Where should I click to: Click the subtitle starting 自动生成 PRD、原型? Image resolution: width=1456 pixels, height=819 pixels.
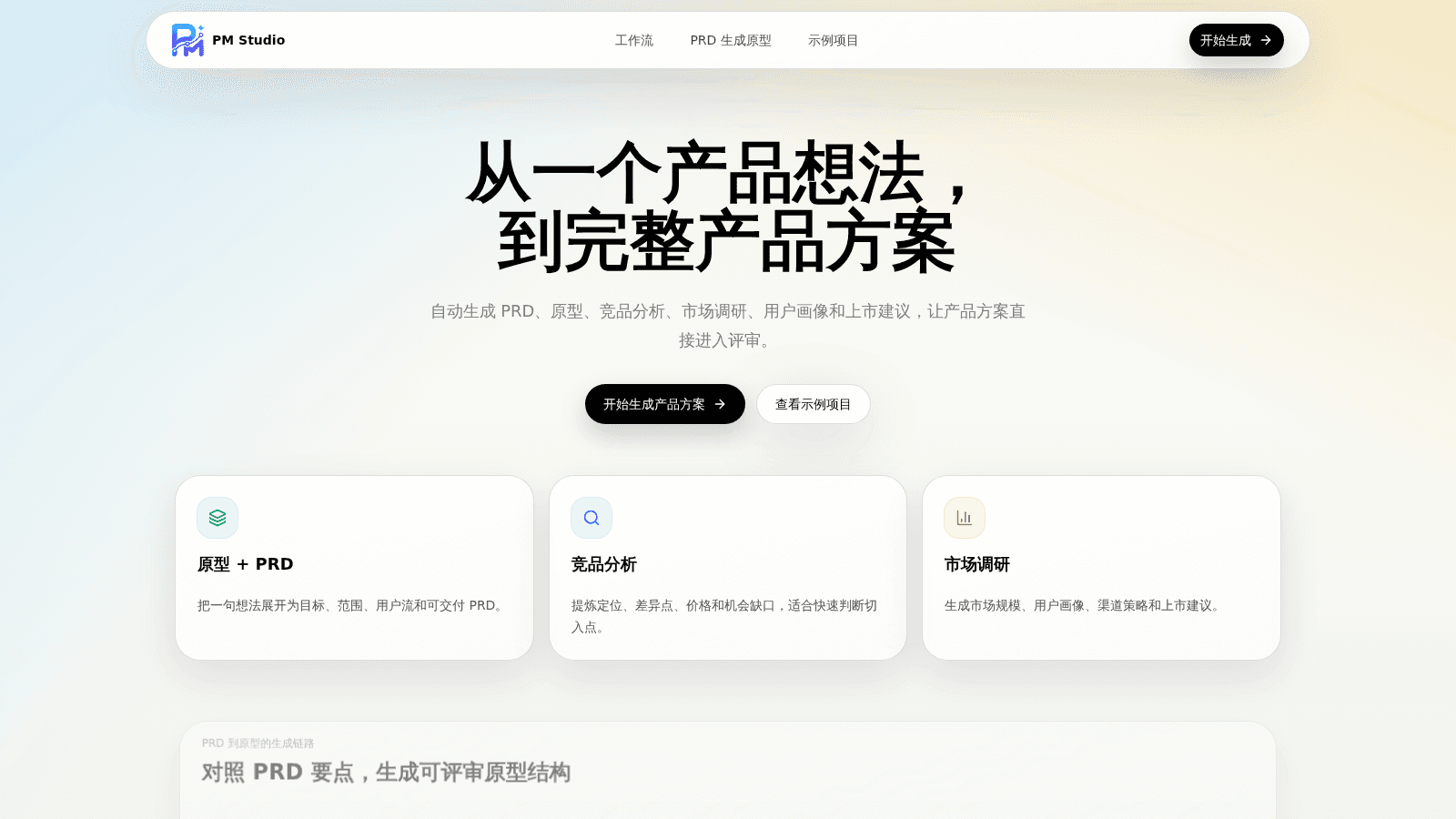[x=728, y=326]
